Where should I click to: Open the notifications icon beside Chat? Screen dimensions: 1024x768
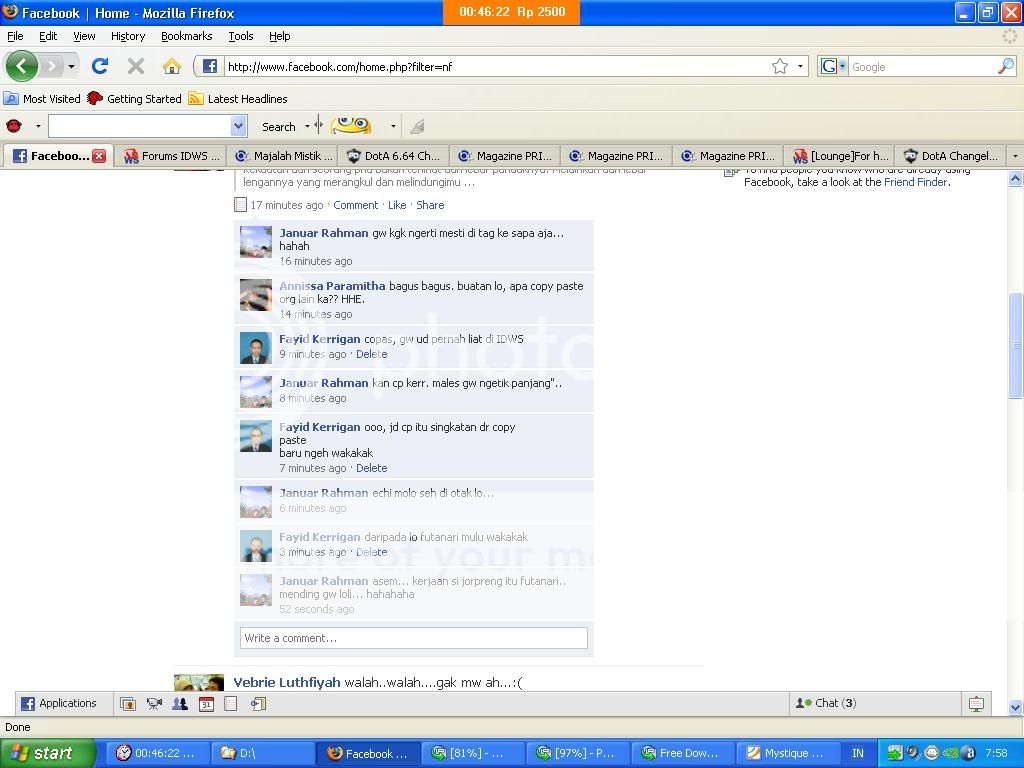coord(976,703)
